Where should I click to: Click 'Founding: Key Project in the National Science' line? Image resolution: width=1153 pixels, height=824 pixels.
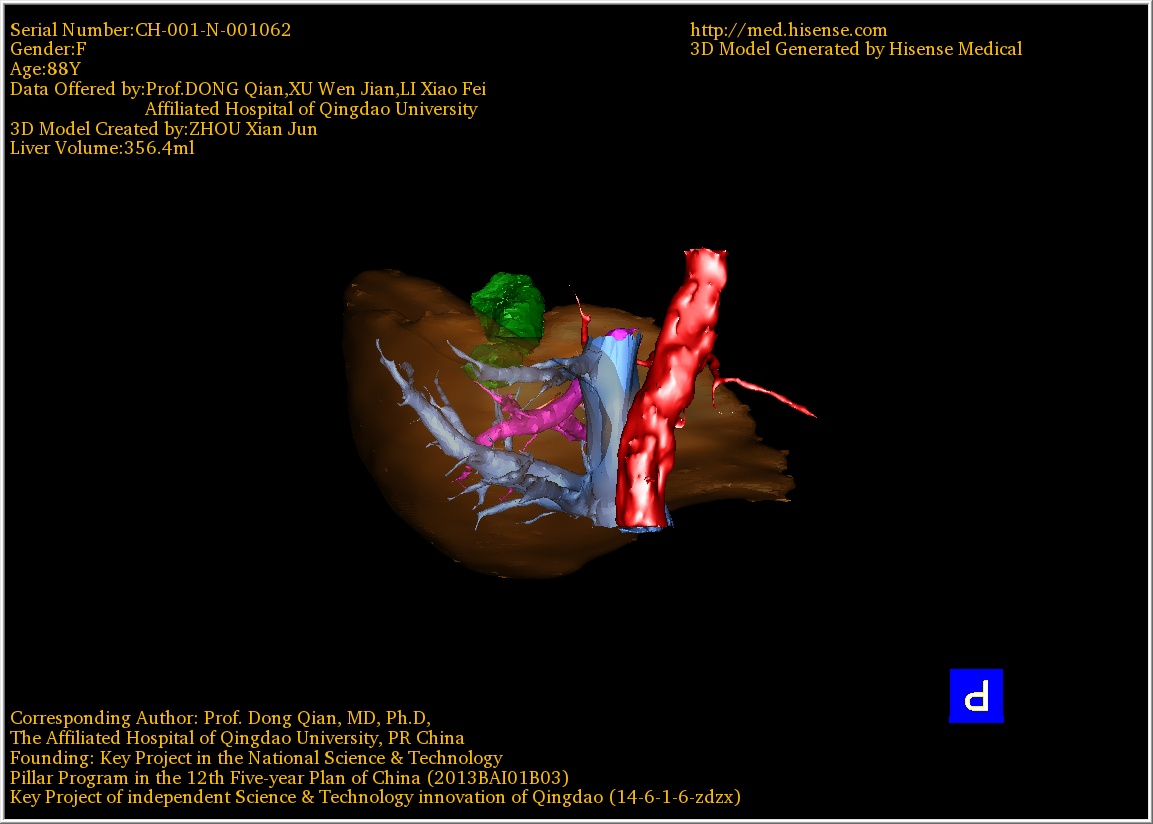256,758
